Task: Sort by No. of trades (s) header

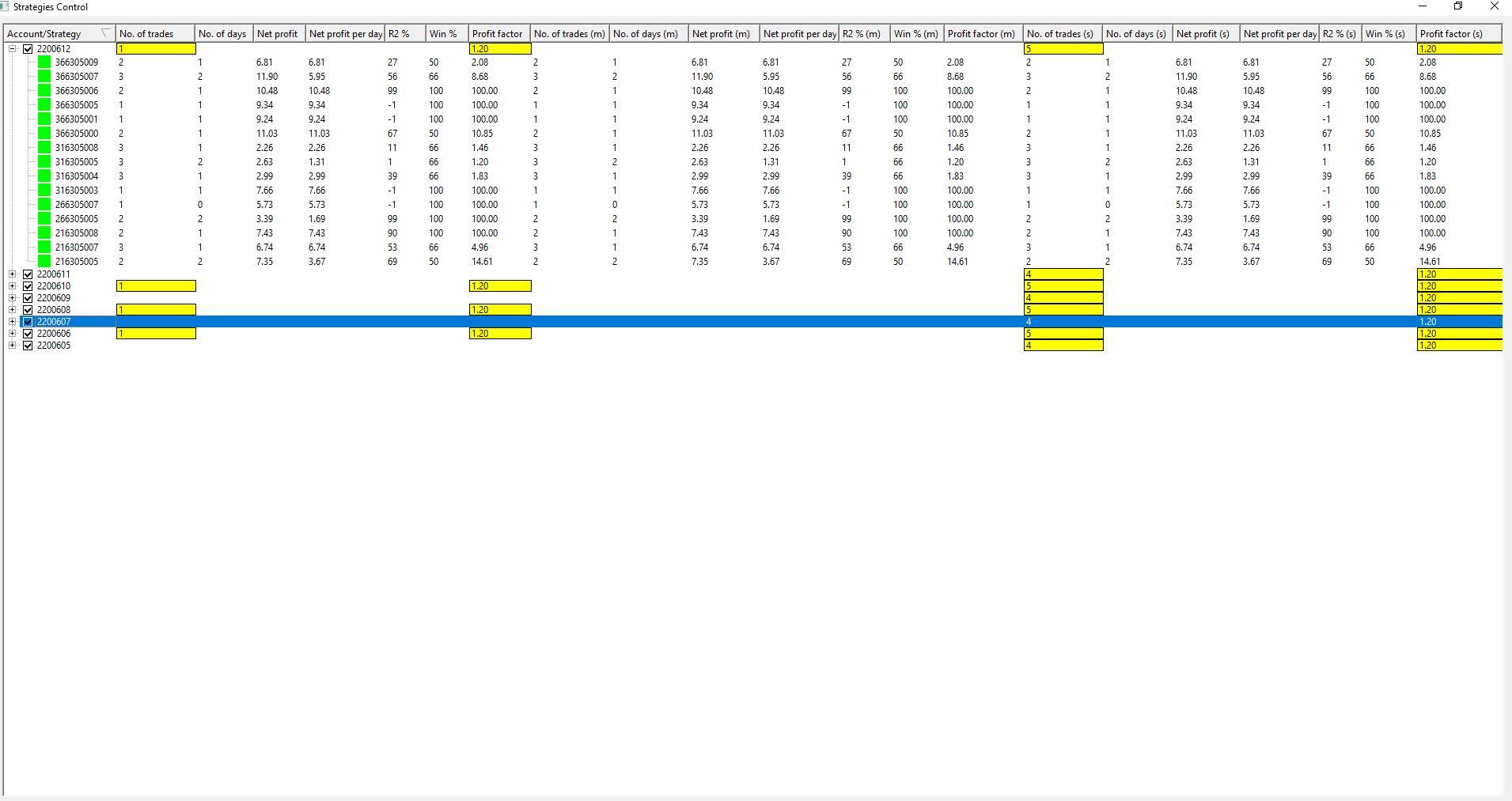Action: [1063, 34]
